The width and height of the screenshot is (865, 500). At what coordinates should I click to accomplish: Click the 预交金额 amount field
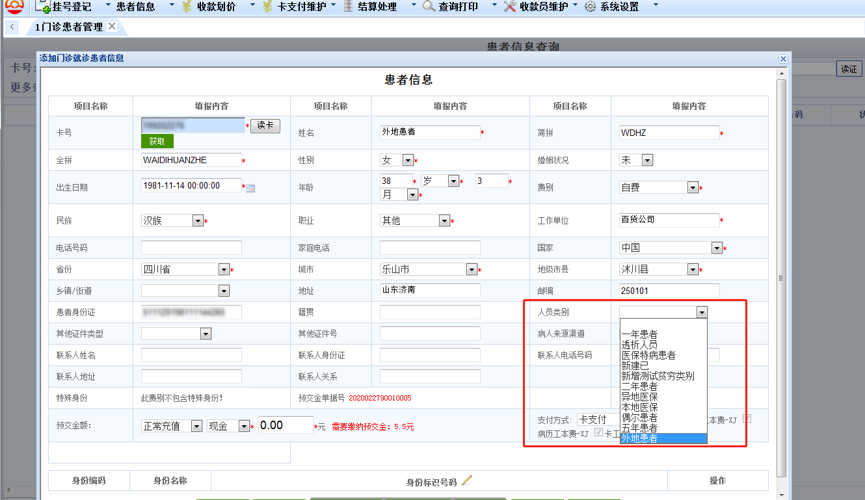coord(285,425)
